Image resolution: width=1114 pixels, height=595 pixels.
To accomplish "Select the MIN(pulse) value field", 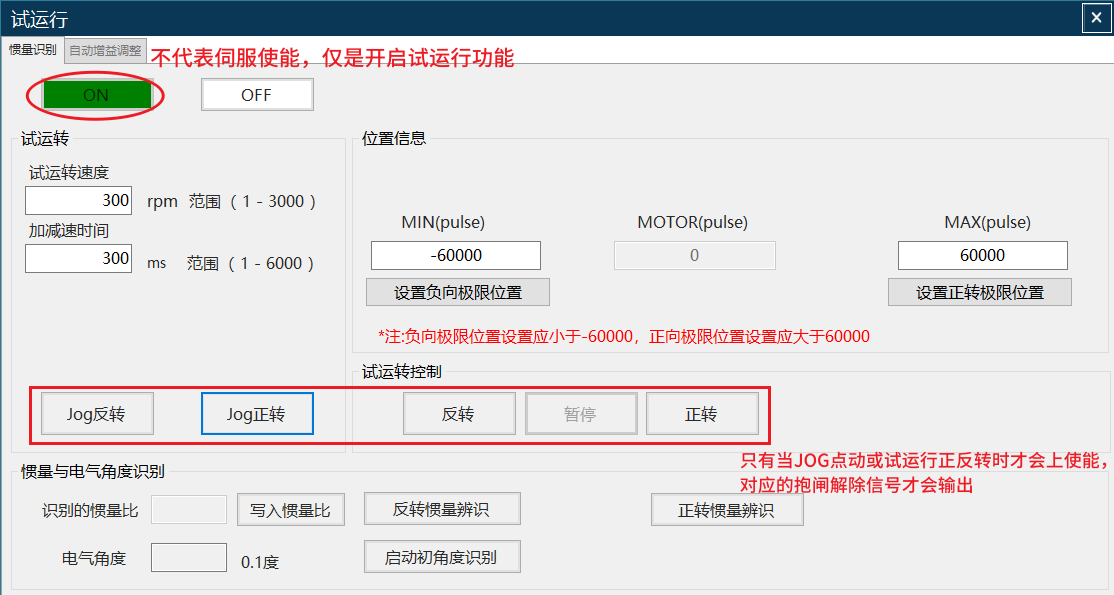I will (x=455, y=255).
